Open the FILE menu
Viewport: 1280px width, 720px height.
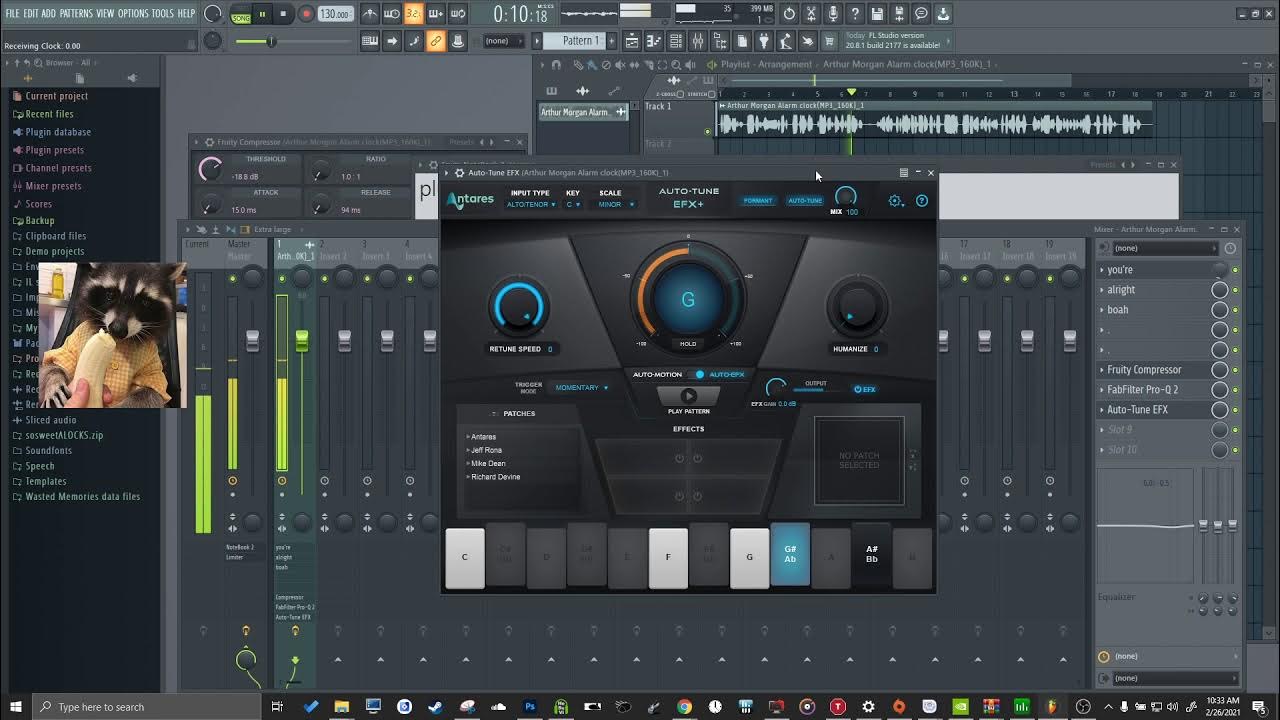tap(13, 14)
